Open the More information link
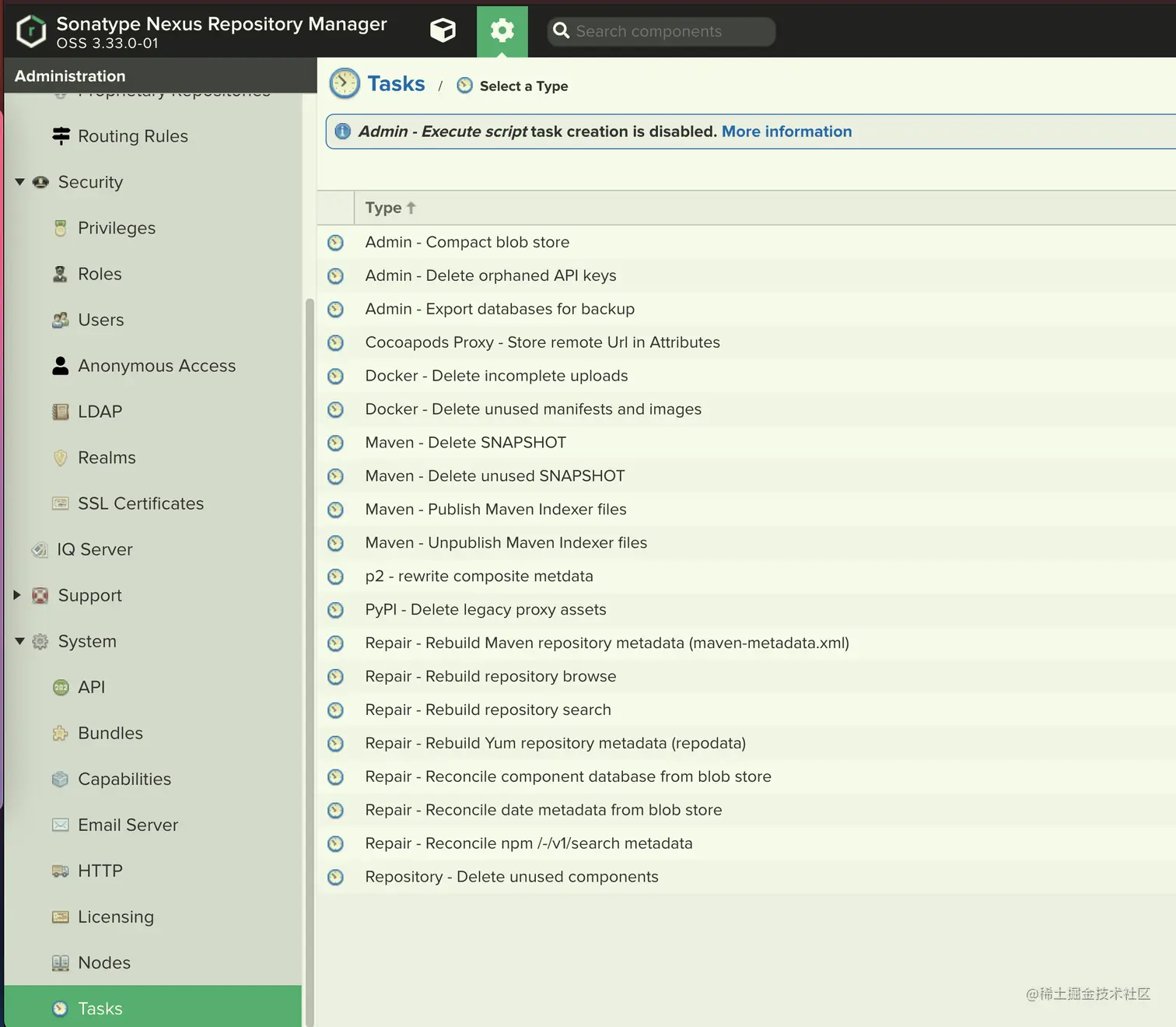Image resolution: width=1176 pixels, height=1027 pixels. coord(786,131)
